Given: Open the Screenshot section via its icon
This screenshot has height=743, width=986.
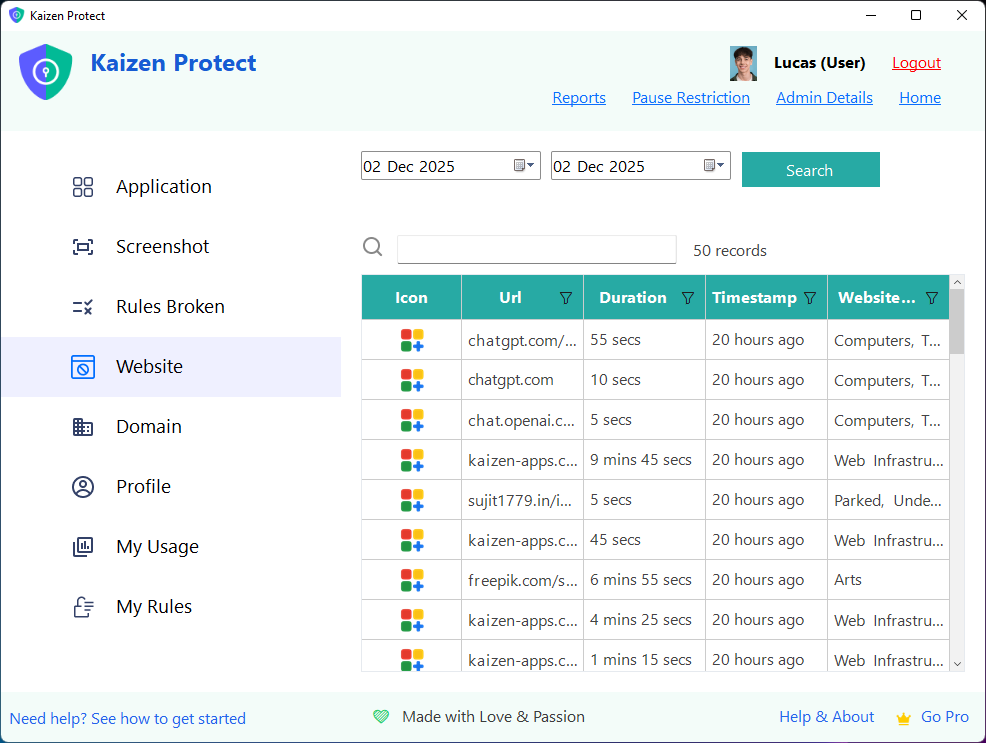Looking at the screenshot, I should coord(82,246).
